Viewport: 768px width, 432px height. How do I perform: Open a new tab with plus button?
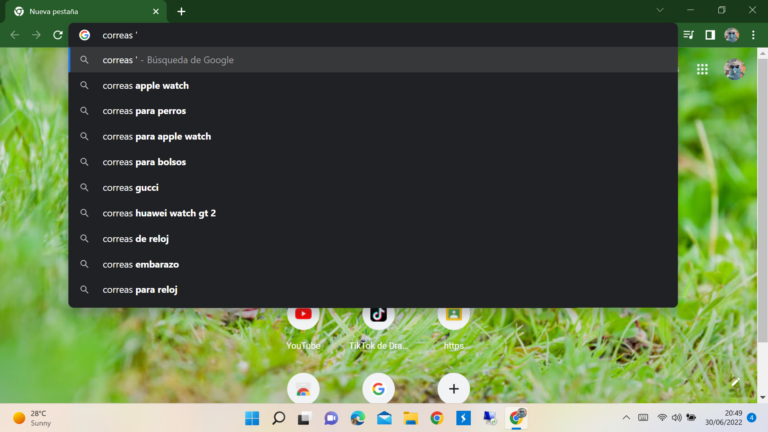coord(181,11)
